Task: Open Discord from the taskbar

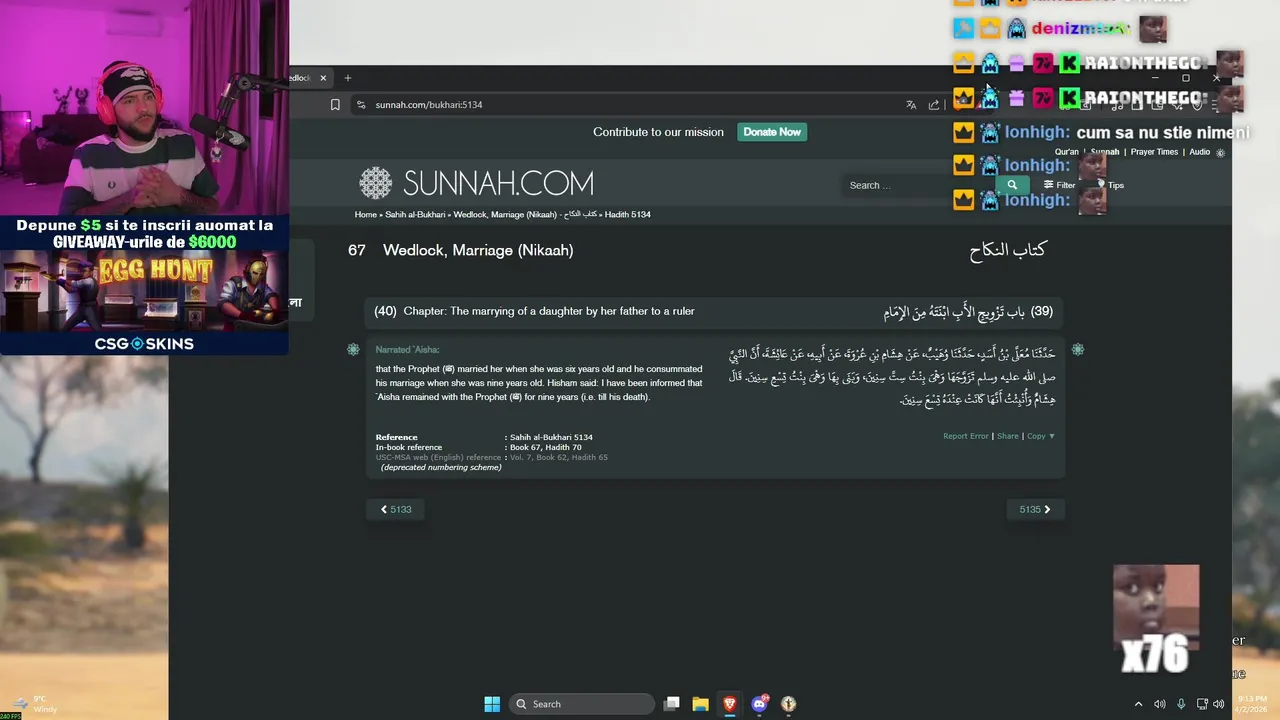Action: (x=759, y=704)
